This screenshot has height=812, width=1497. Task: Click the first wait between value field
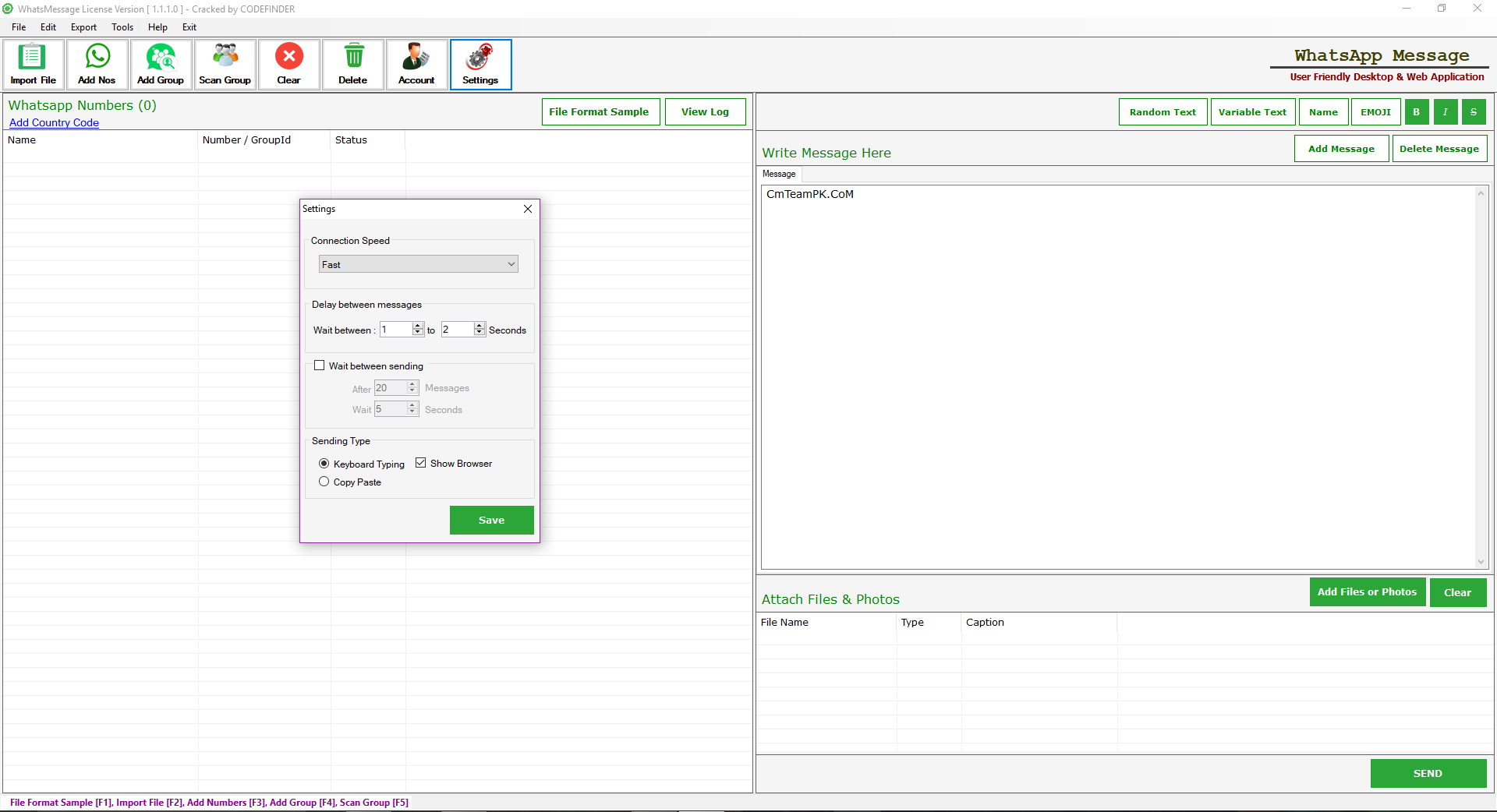click(396, 330)
